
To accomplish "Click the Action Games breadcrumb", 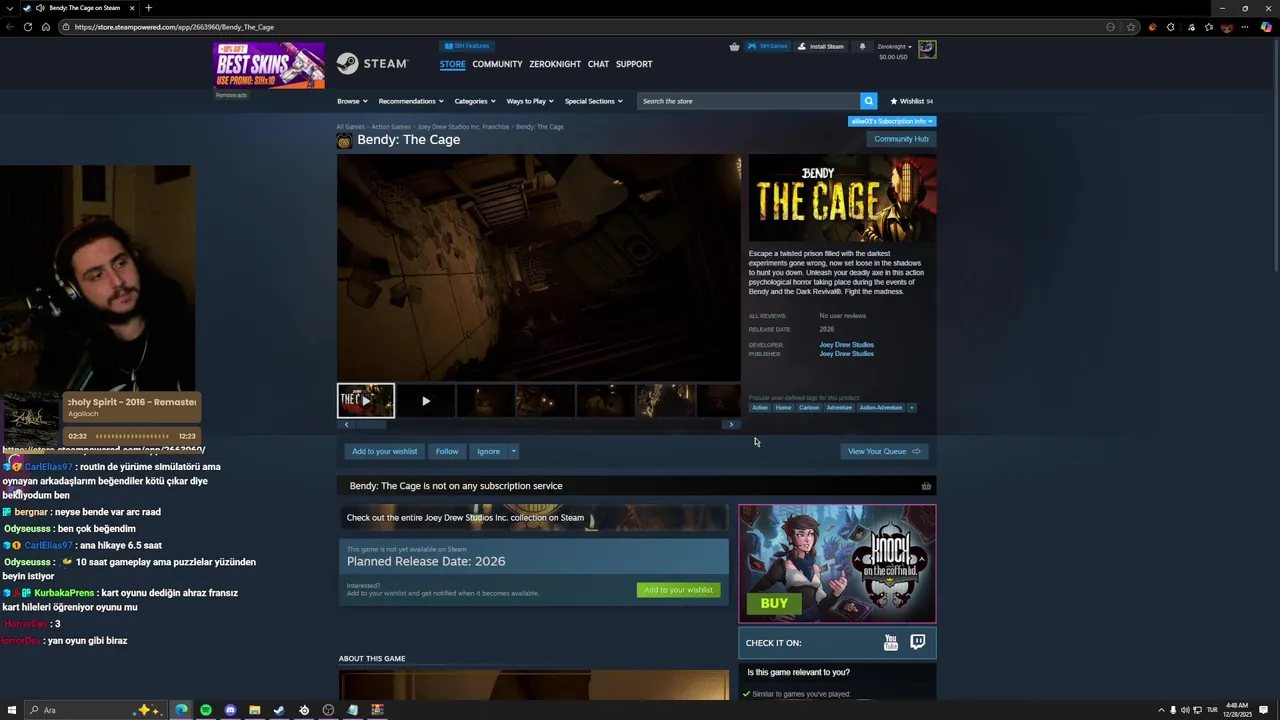I will [391, 127].
